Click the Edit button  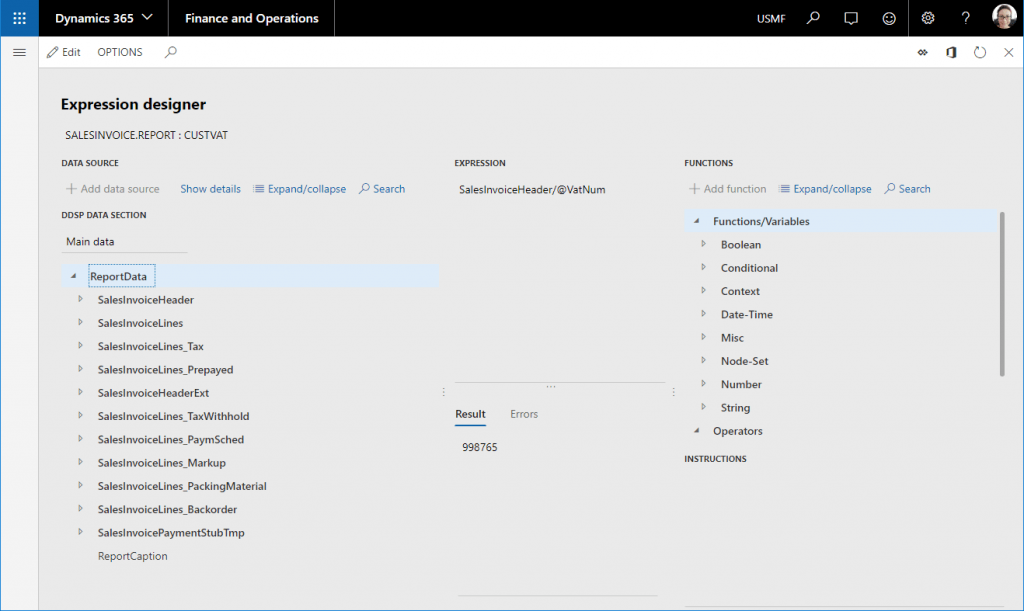[x=63, y=52]
